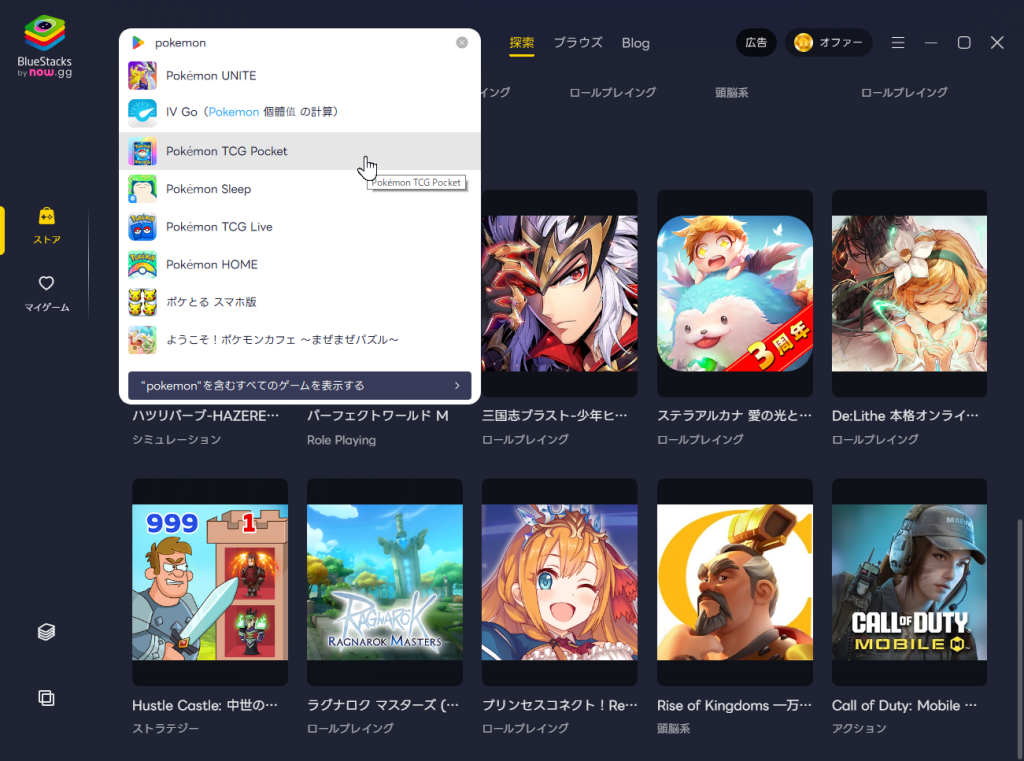
Task: Click the vertical scrollbar on the right
Action: coord(1019,600)
